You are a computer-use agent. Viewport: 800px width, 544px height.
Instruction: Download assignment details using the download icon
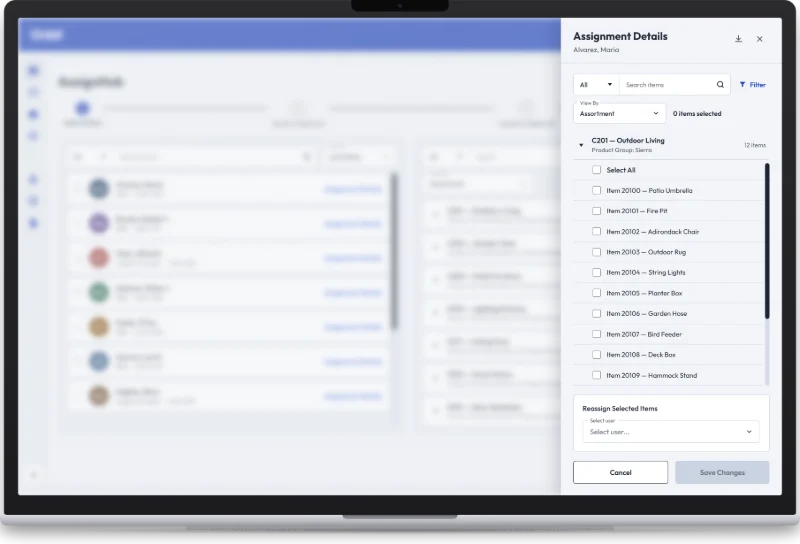point(738,39)
